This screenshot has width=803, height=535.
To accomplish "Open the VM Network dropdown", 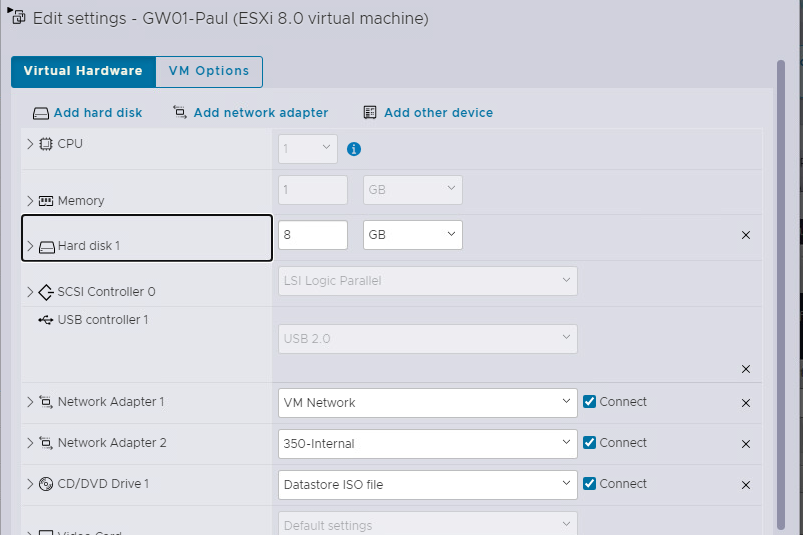I will click(427, 403).
